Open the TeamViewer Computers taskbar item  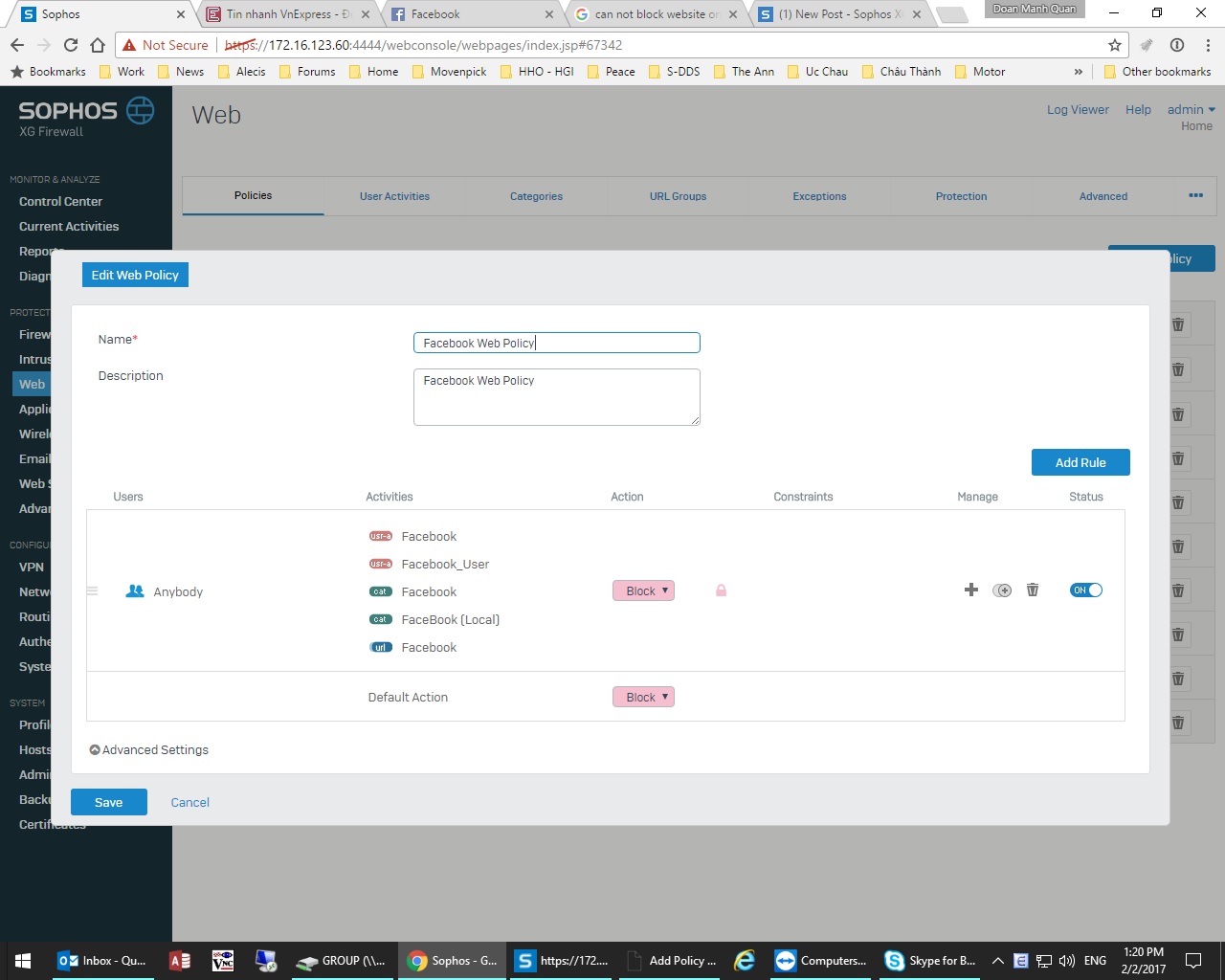pyautogui.click(x=821, y=961)
